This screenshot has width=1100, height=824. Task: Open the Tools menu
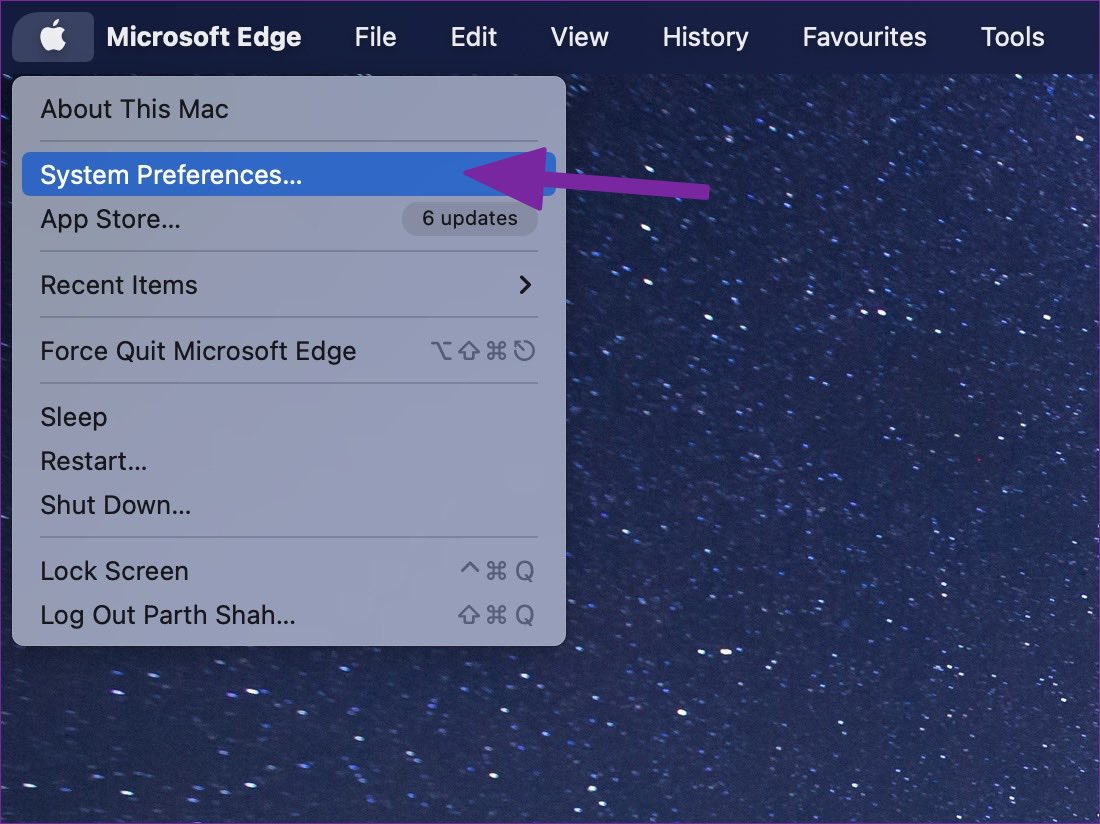[1012, 36]
